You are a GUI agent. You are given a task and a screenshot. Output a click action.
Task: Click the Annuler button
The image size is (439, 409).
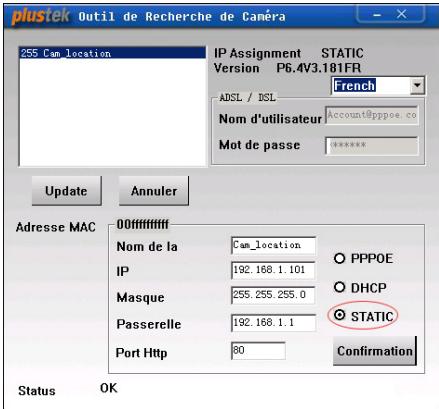tap(154, 191)
